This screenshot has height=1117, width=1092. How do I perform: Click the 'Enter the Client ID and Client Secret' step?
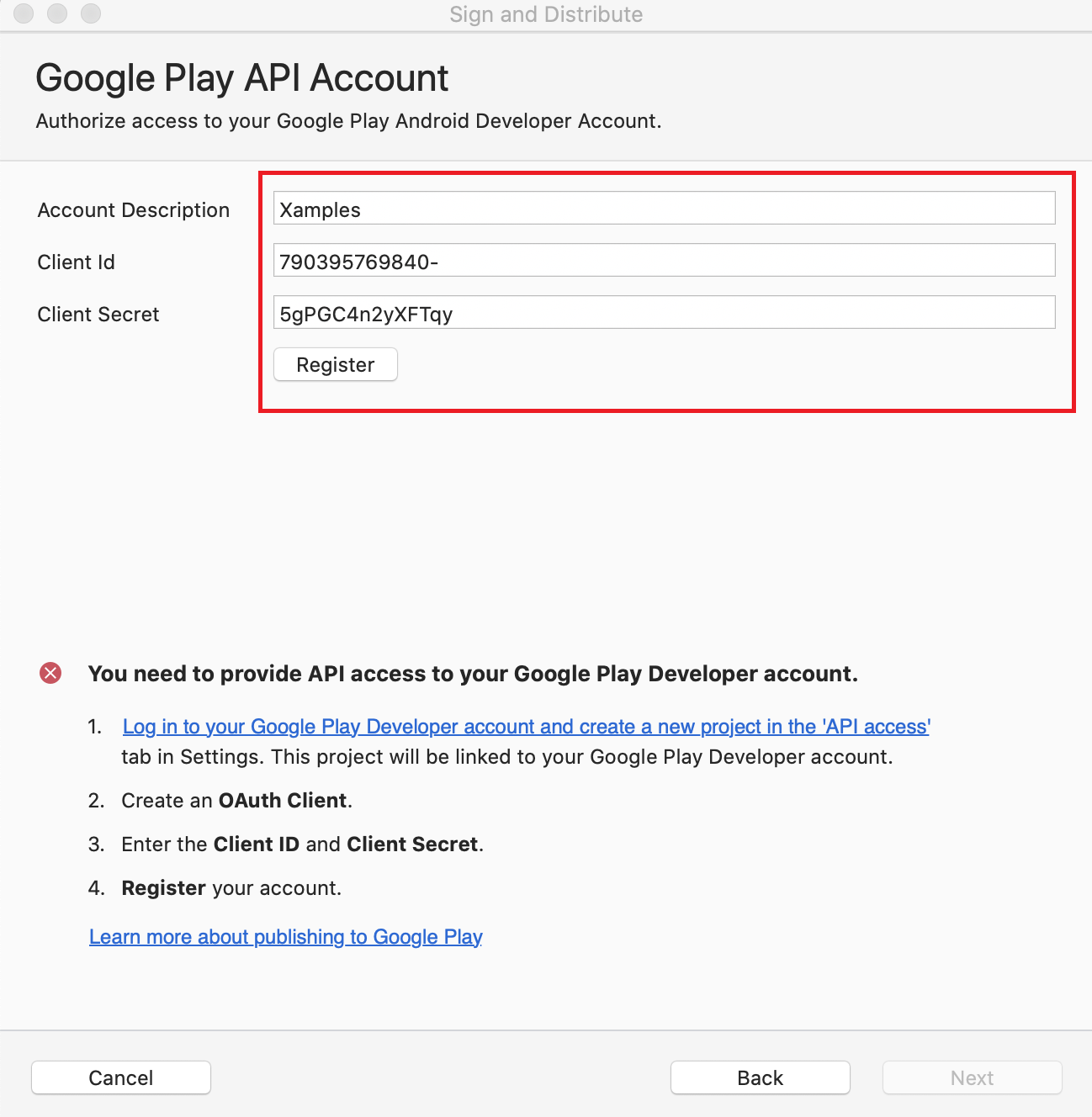click(303, 844)
